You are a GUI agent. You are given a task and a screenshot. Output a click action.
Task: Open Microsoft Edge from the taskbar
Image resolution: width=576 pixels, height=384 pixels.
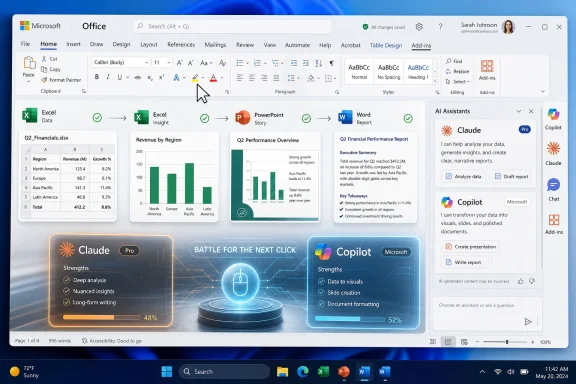pos(303,372)
